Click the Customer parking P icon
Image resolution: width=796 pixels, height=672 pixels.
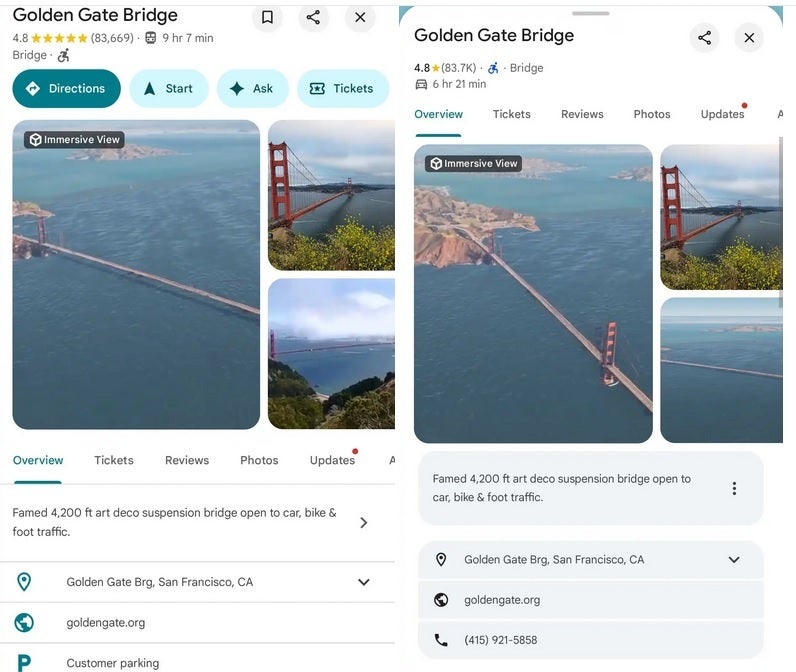pos(24,662)
